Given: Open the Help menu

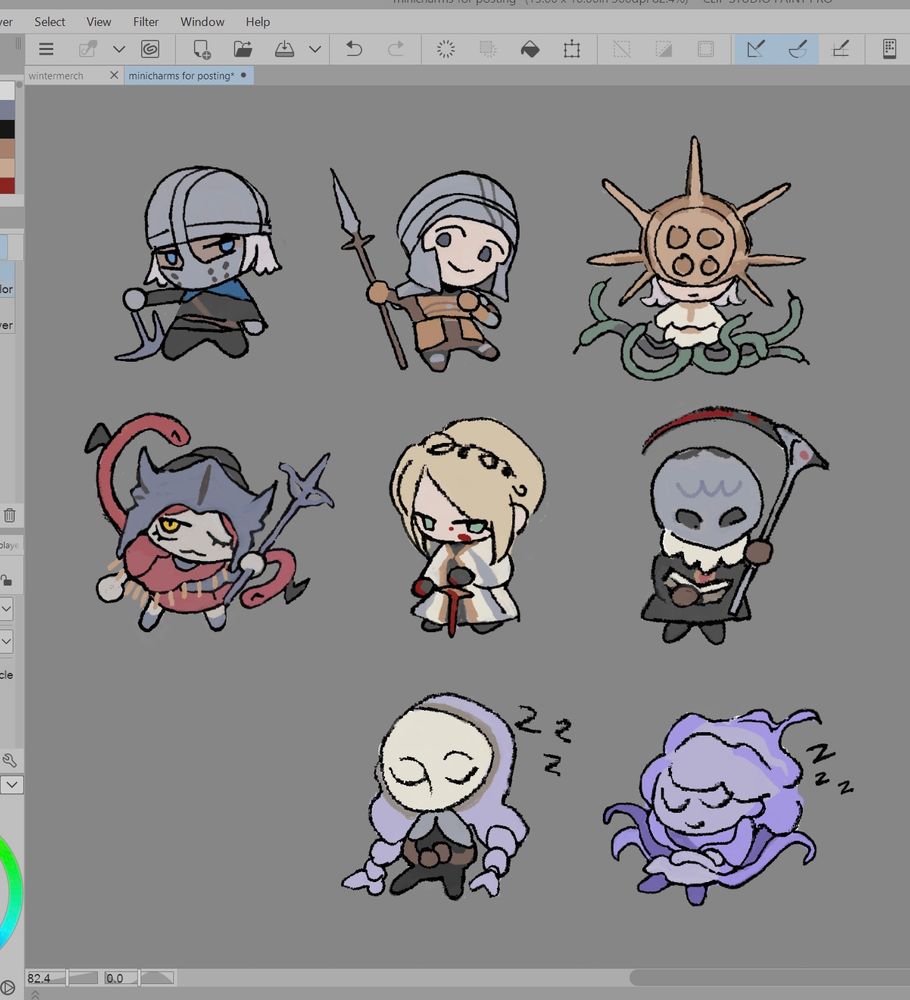Looking at the screenshot, I should 258,22.
